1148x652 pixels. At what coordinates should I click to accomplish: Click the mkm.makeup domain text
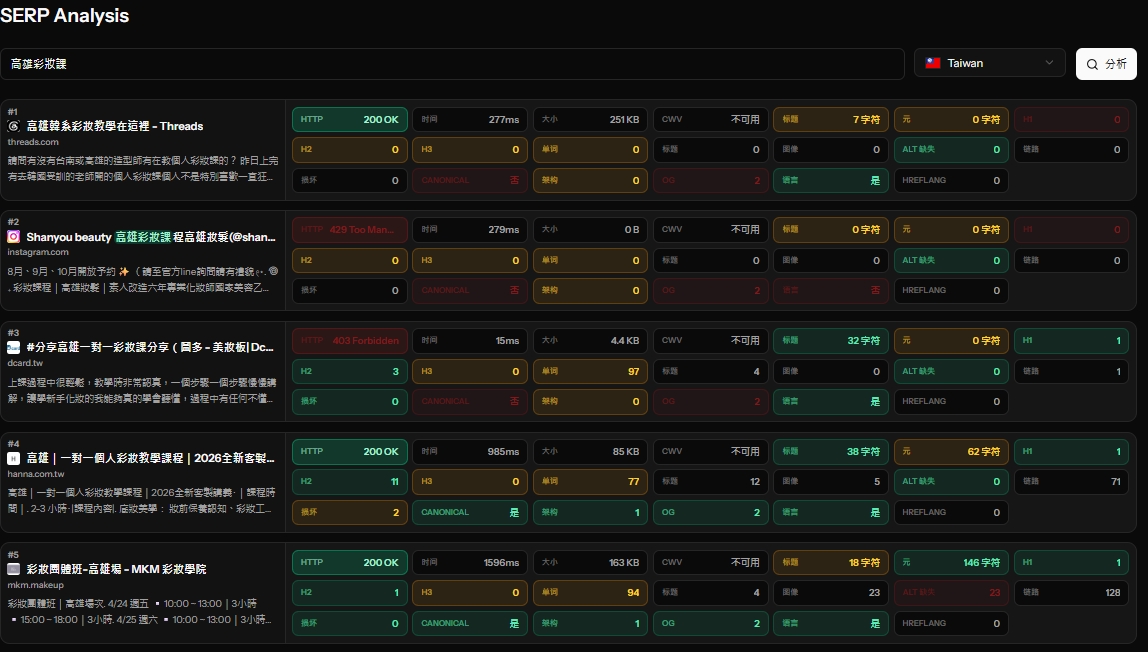click(x=35, y=585)
